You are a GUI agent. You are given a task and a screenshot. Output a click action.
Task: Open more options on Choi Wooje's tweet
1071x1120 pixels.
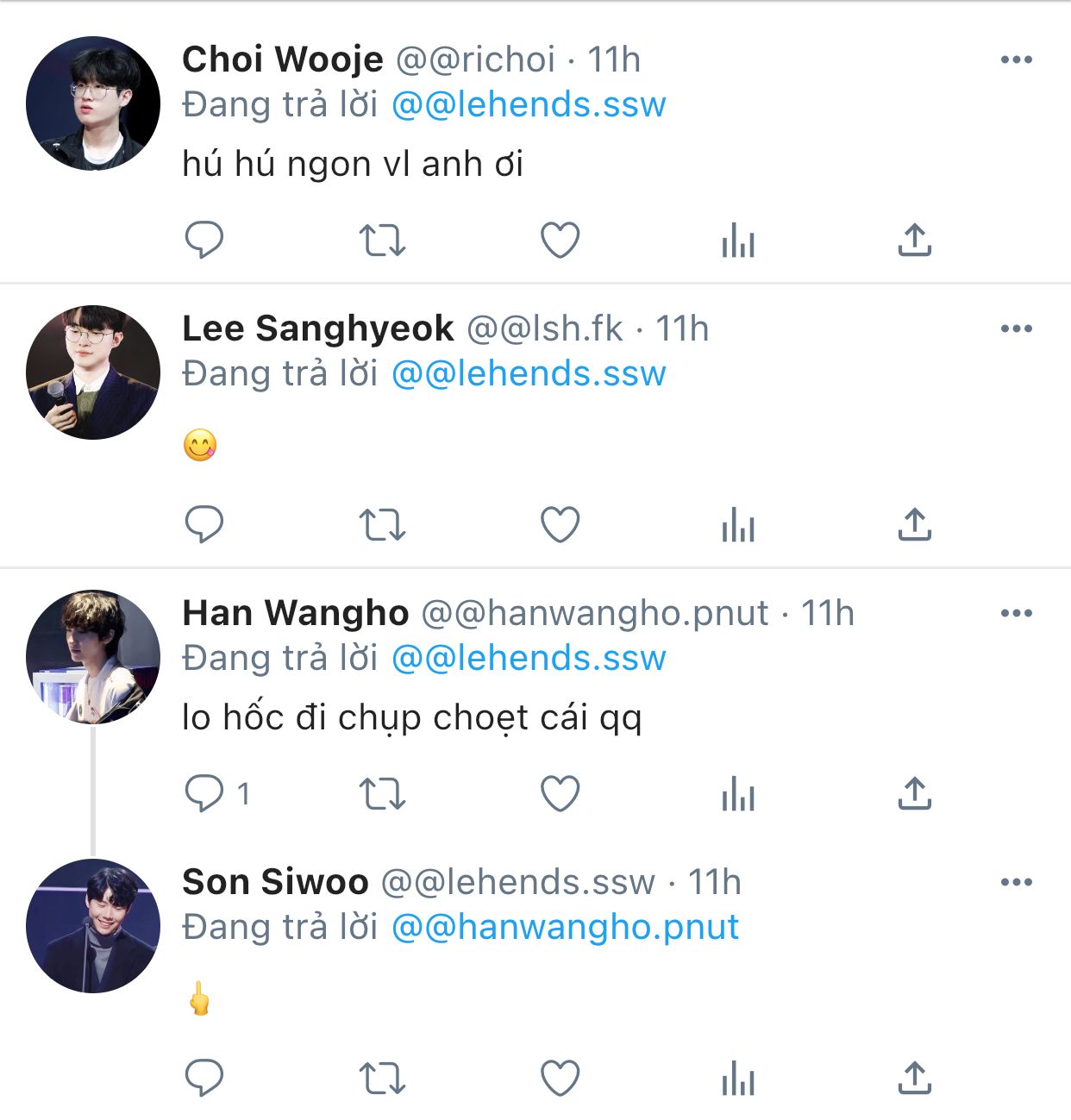tap(1016, 59)
